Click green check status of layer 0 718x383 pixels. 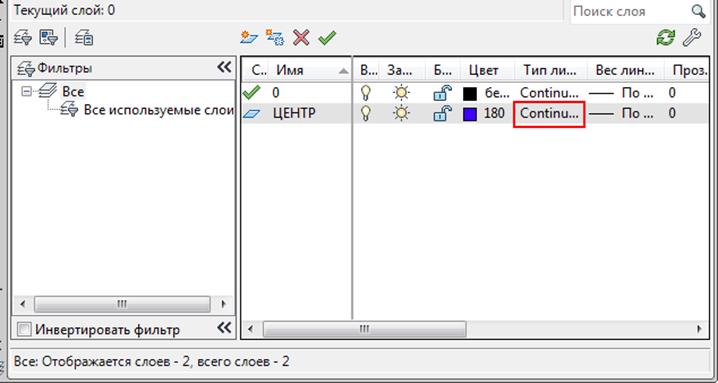coord(251,93)
